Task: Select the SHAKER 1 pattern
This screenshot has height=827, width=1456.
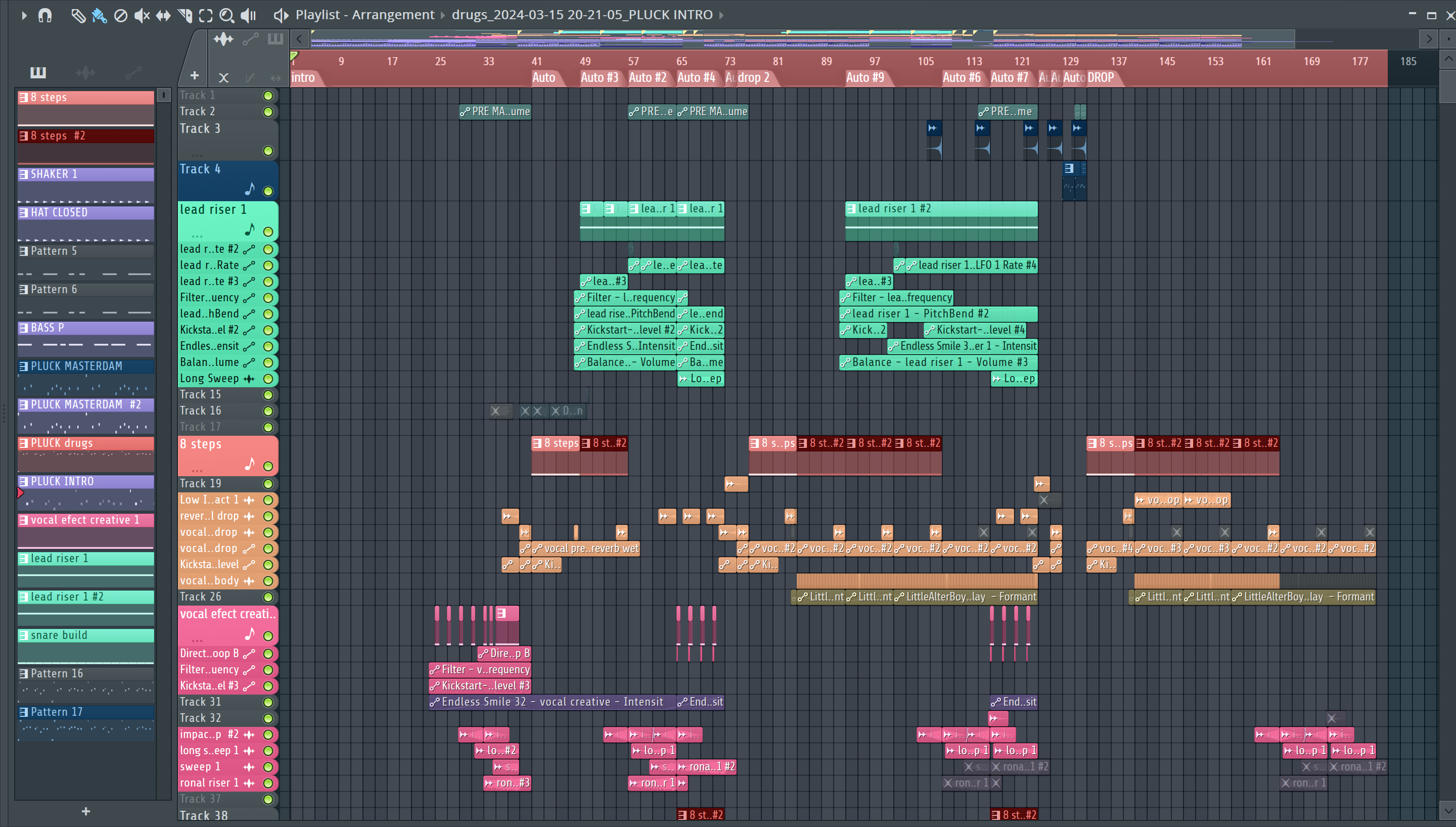Action: point(86,185)
